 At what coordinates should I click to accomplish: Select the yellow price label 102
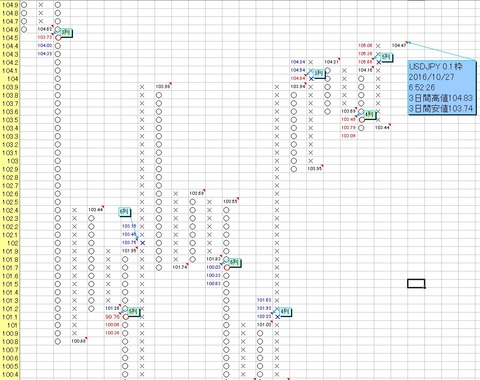coord(10,243)
